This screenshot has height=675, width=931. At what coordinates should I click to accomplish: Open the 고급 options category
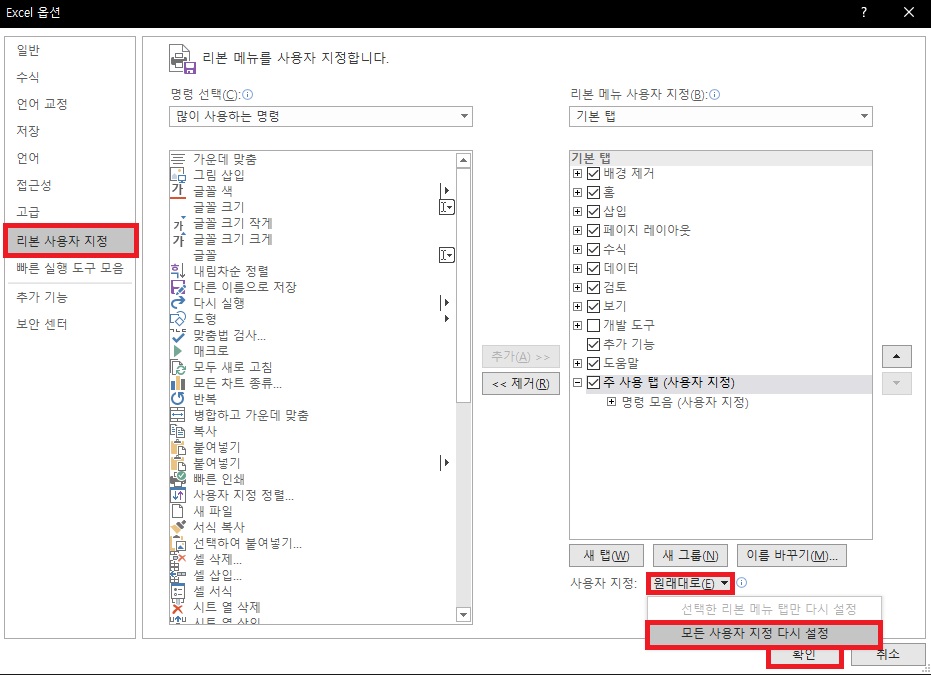click(70, 212)
